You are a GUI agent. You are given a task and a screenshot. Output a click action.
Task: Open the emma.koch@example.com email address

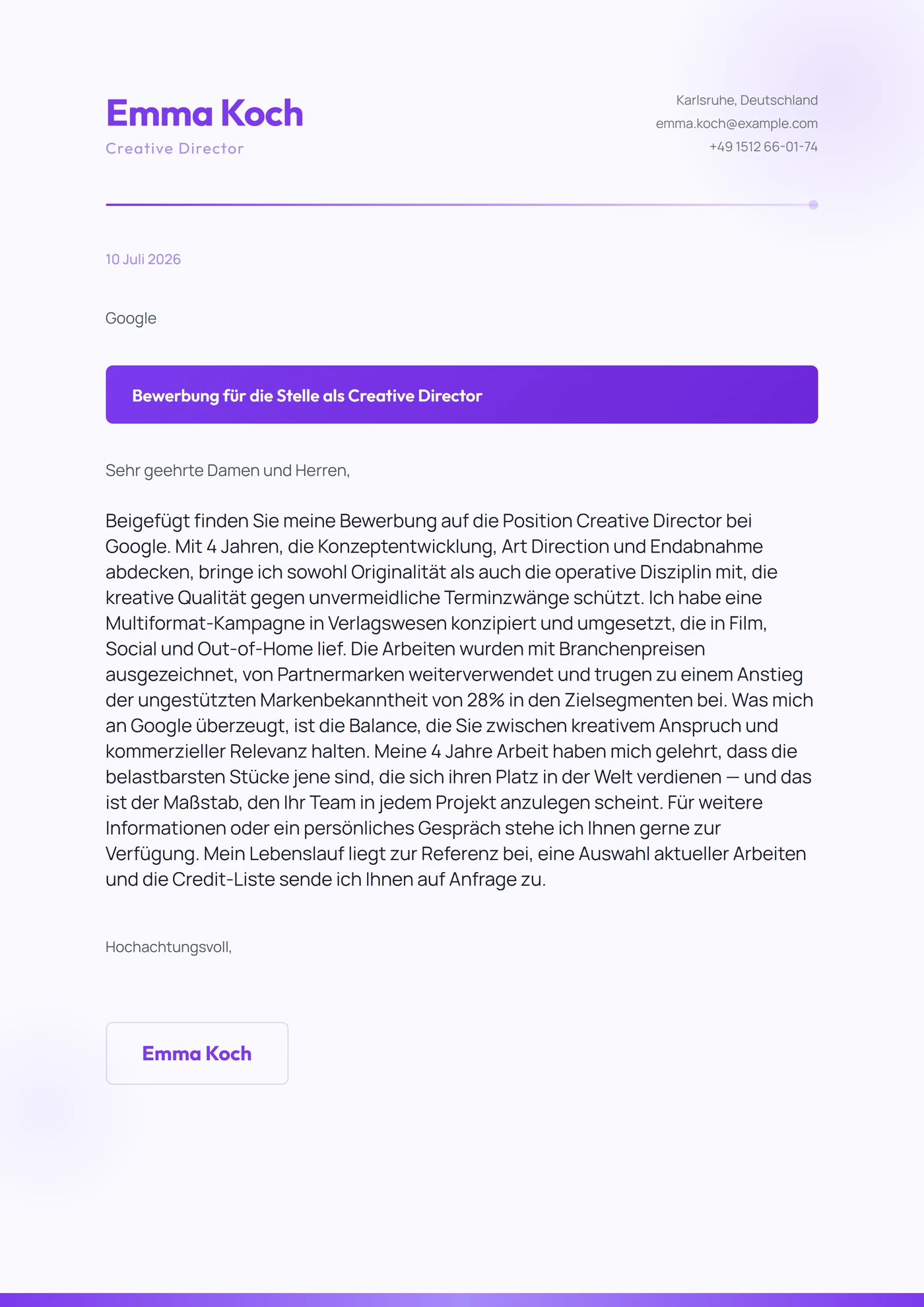[x=737, y=123]
